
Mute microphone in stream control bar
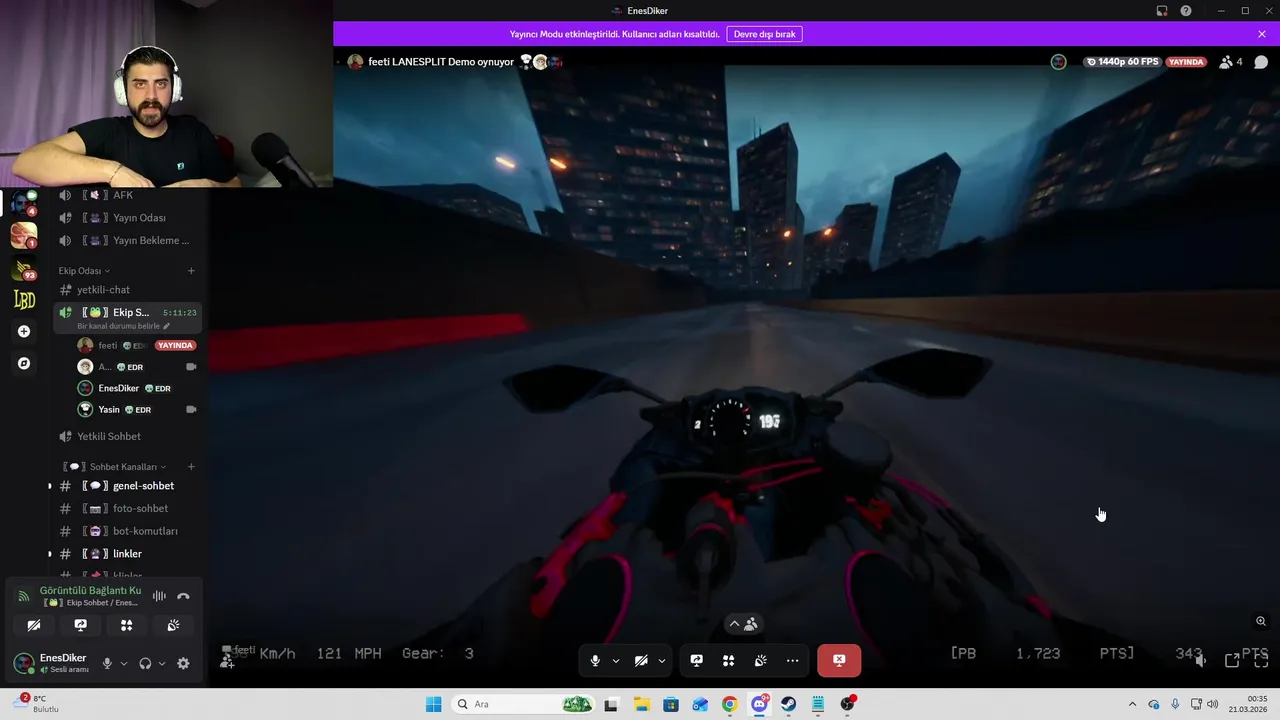595,660
